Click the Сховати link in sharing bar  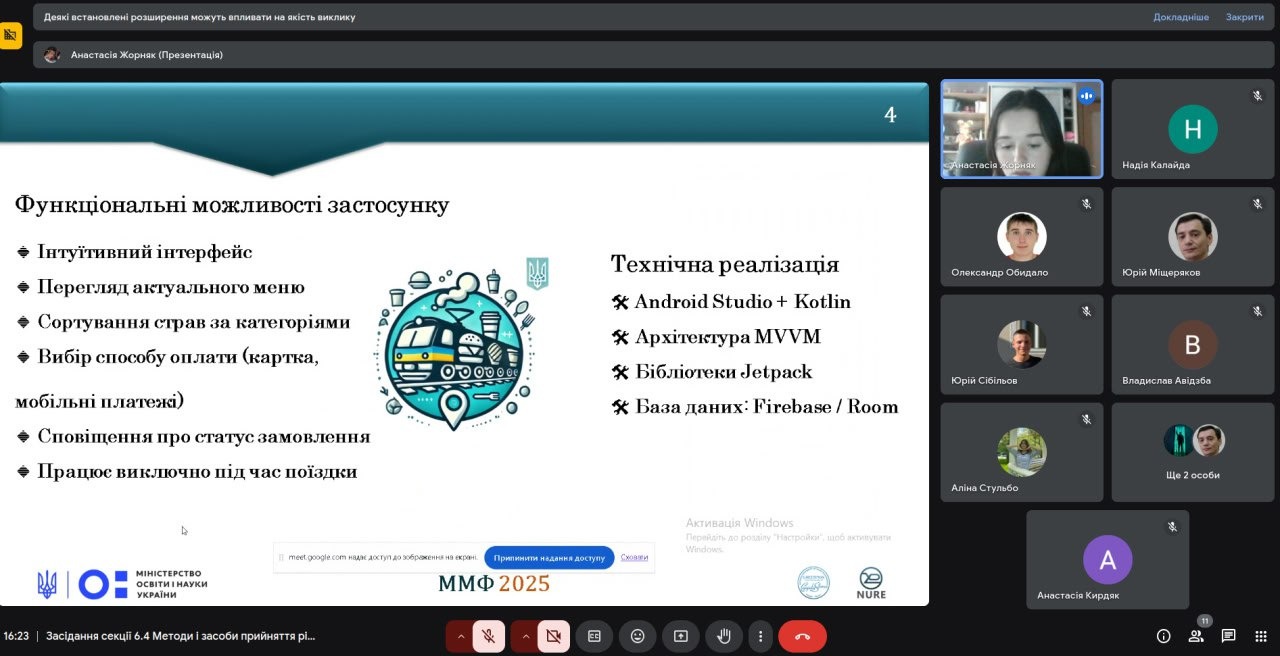634,557
